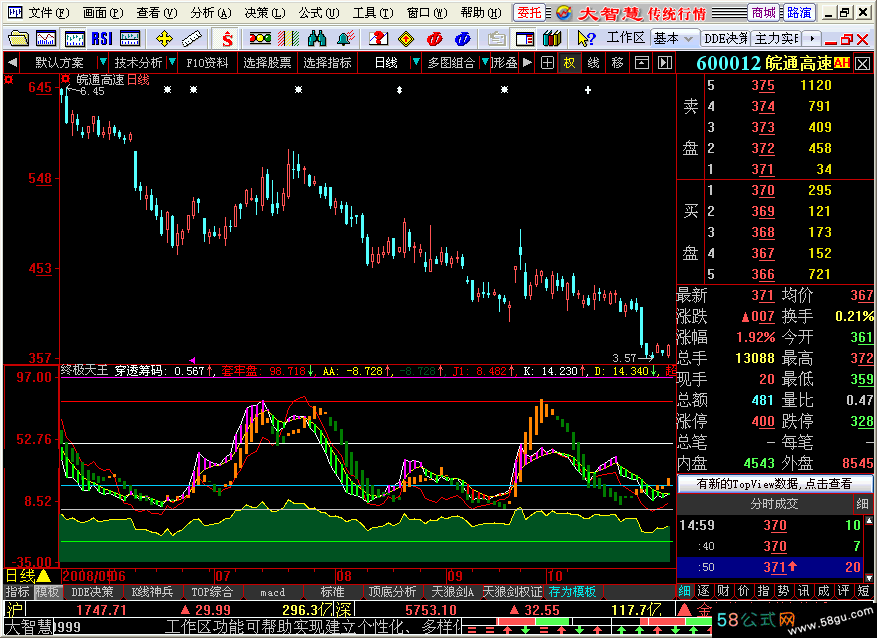Open the 分析(A) menu
877x638 pixels.
click(x=211, y=12)
